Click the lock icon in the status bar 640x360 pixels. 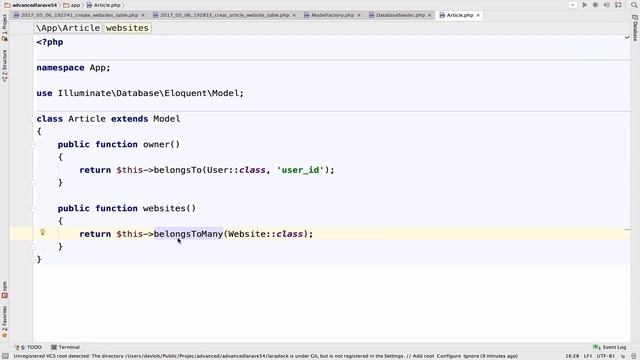click(x=623, y=356)
